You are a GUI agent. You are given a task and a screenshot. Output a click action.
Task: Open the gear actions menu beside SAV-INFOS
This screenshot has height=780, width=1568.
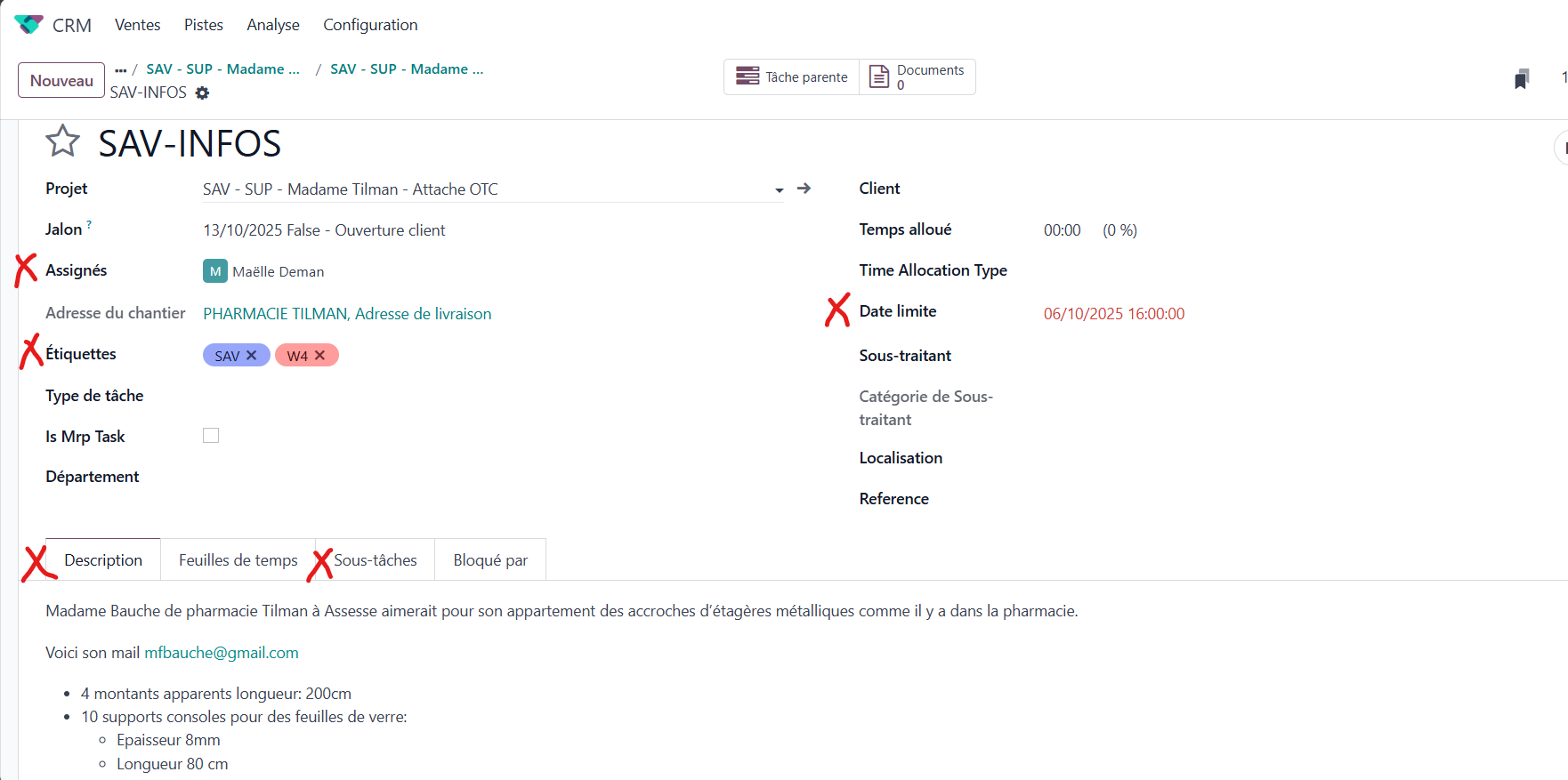202,93
